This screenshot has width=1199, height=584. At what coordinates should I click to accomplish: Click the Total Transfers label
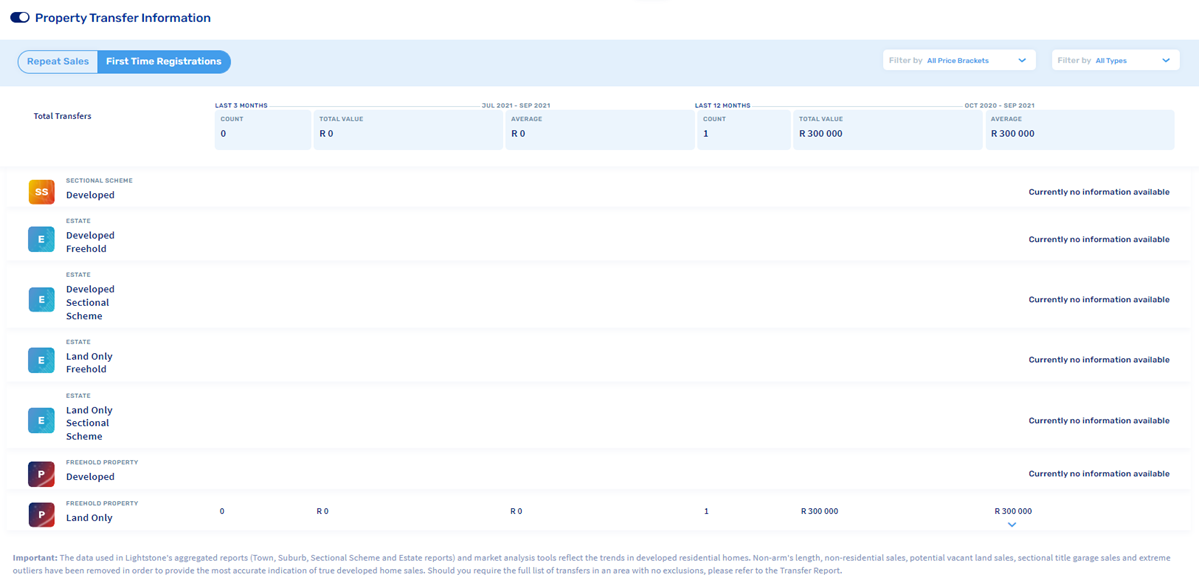click(x=62, y=116)
